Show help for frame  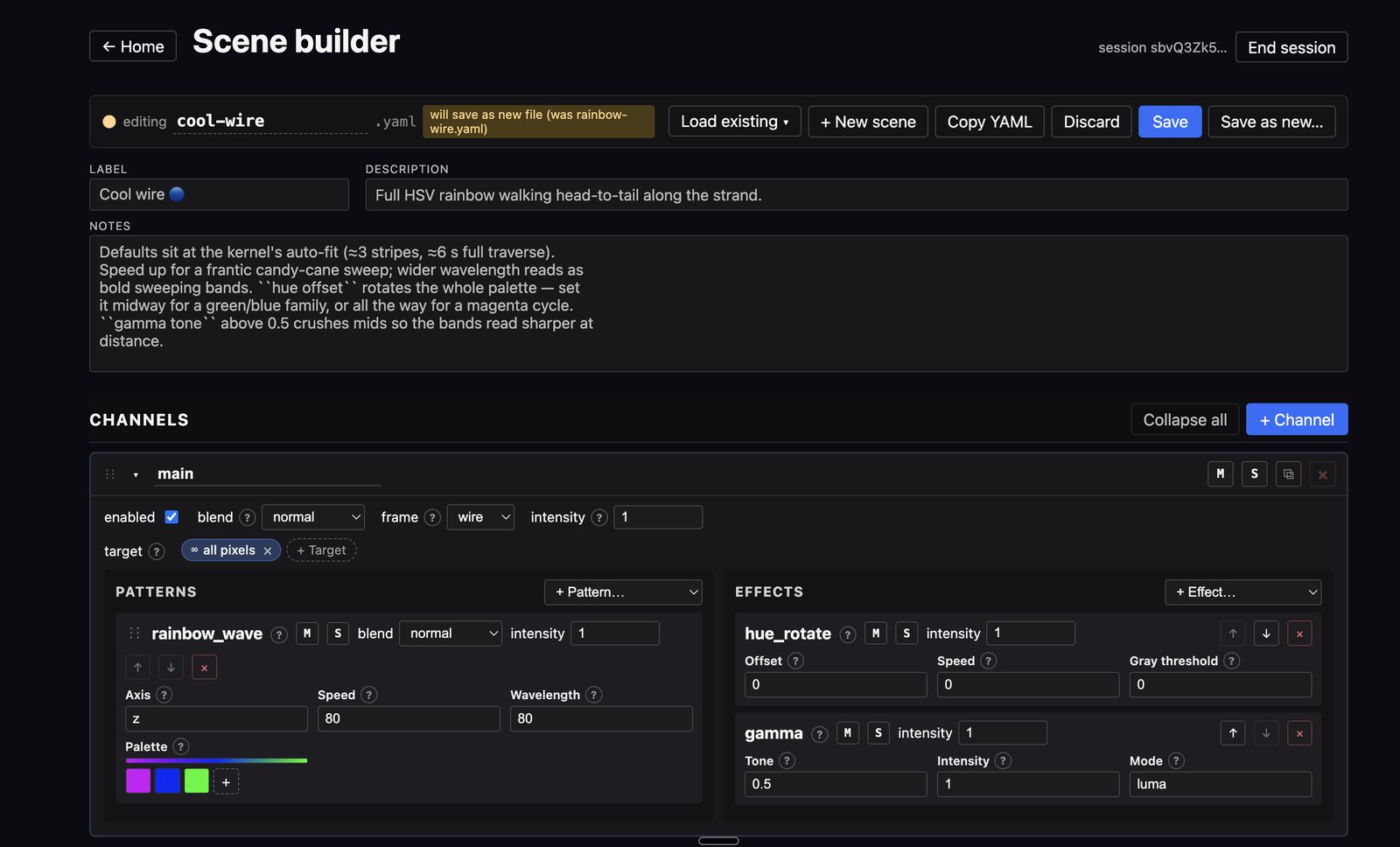click(432, 518)
